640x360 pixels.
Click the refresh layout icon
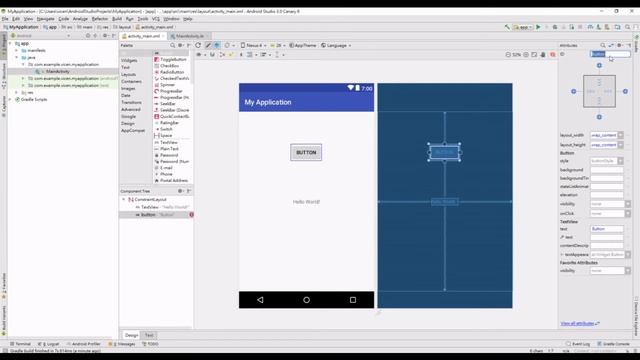(x=198, y=45)
